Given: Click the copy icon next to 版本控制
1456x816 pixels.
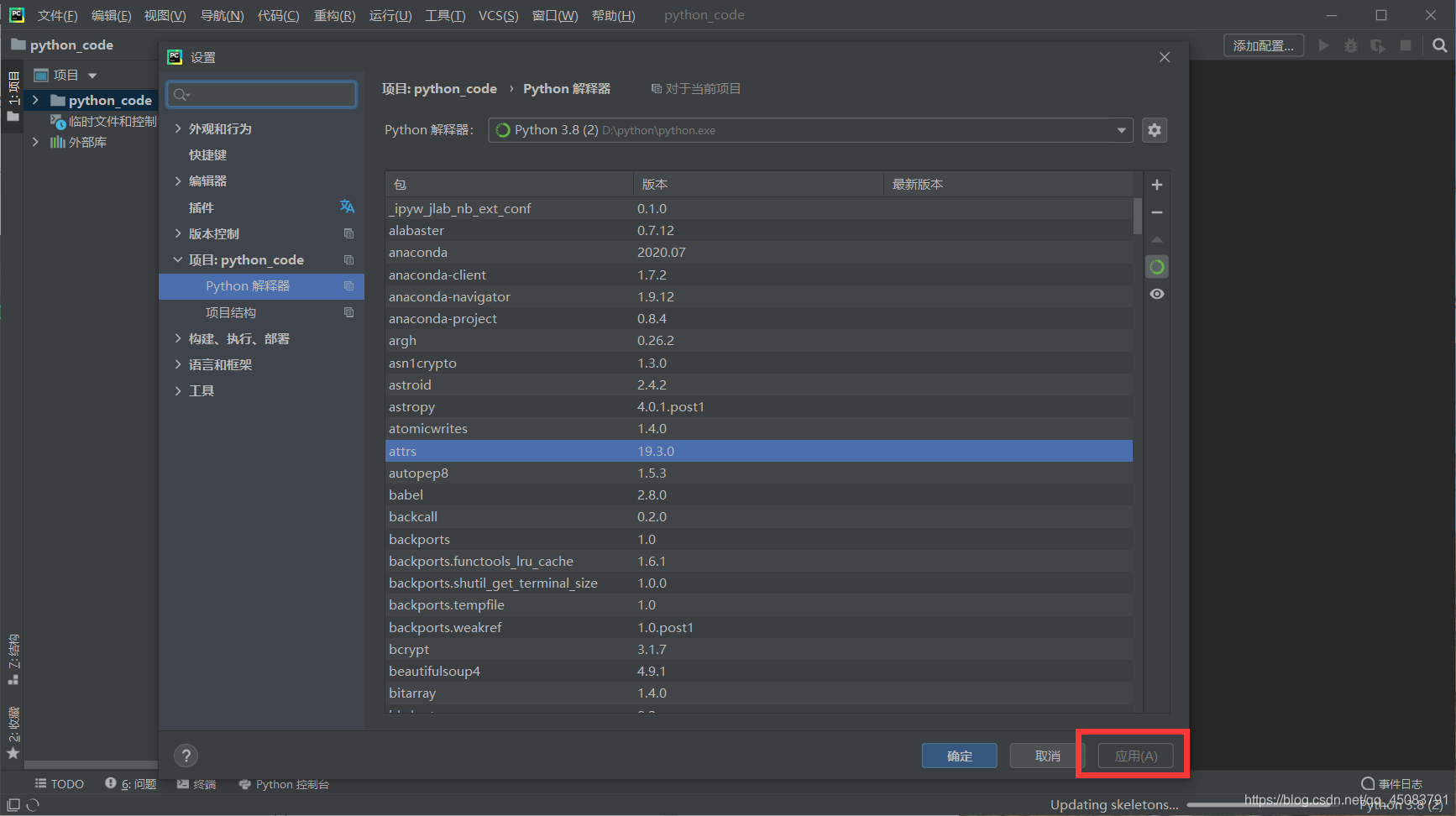Looking at the screenshot, I should [x=348, y=233].
